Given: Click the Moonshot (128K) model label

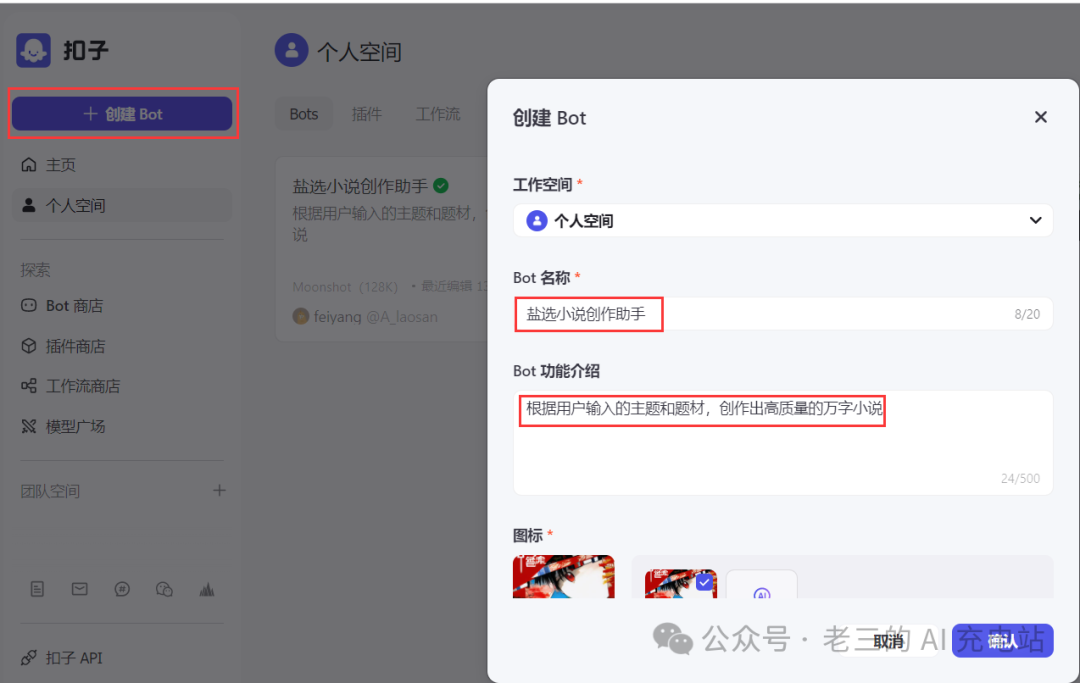Looking at the screenshot, I should click(345, 286).
